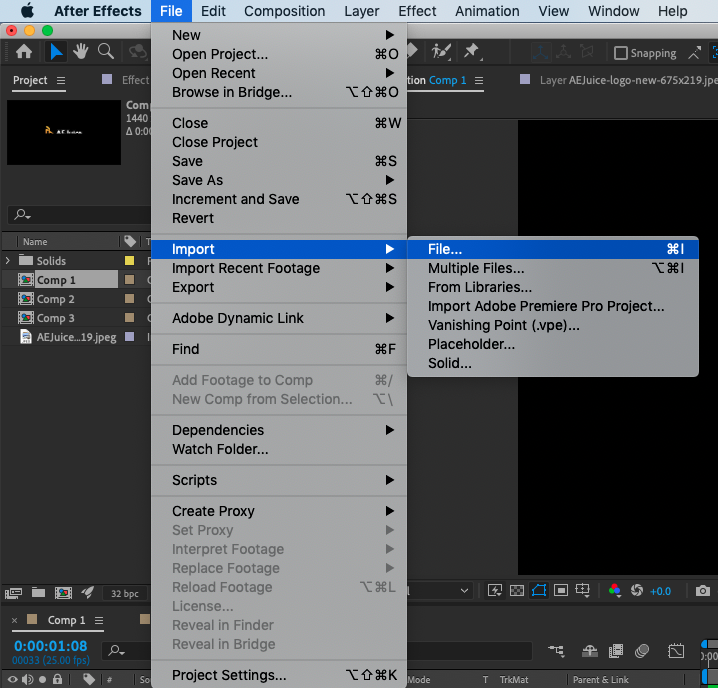Viewport: 718px width, 688px height.
Task: Click the Composition Mini-Flowchart icon in timeline
Action: pyautogui.click(x=556, y=650)
